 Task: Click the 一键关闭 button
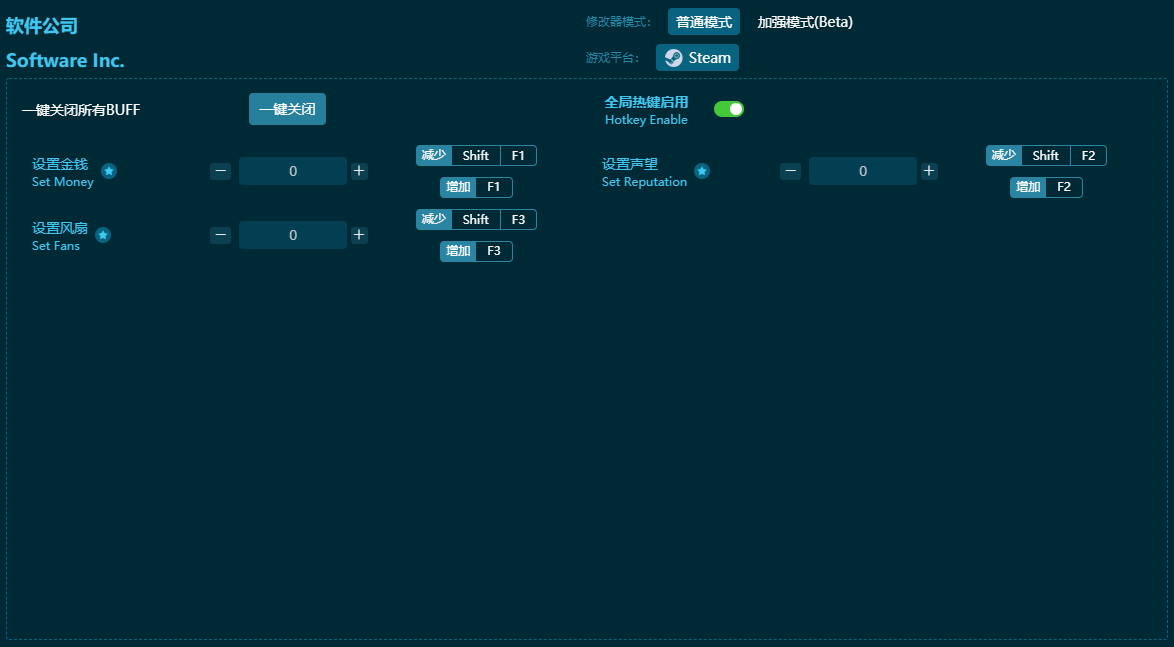point(287,109)
